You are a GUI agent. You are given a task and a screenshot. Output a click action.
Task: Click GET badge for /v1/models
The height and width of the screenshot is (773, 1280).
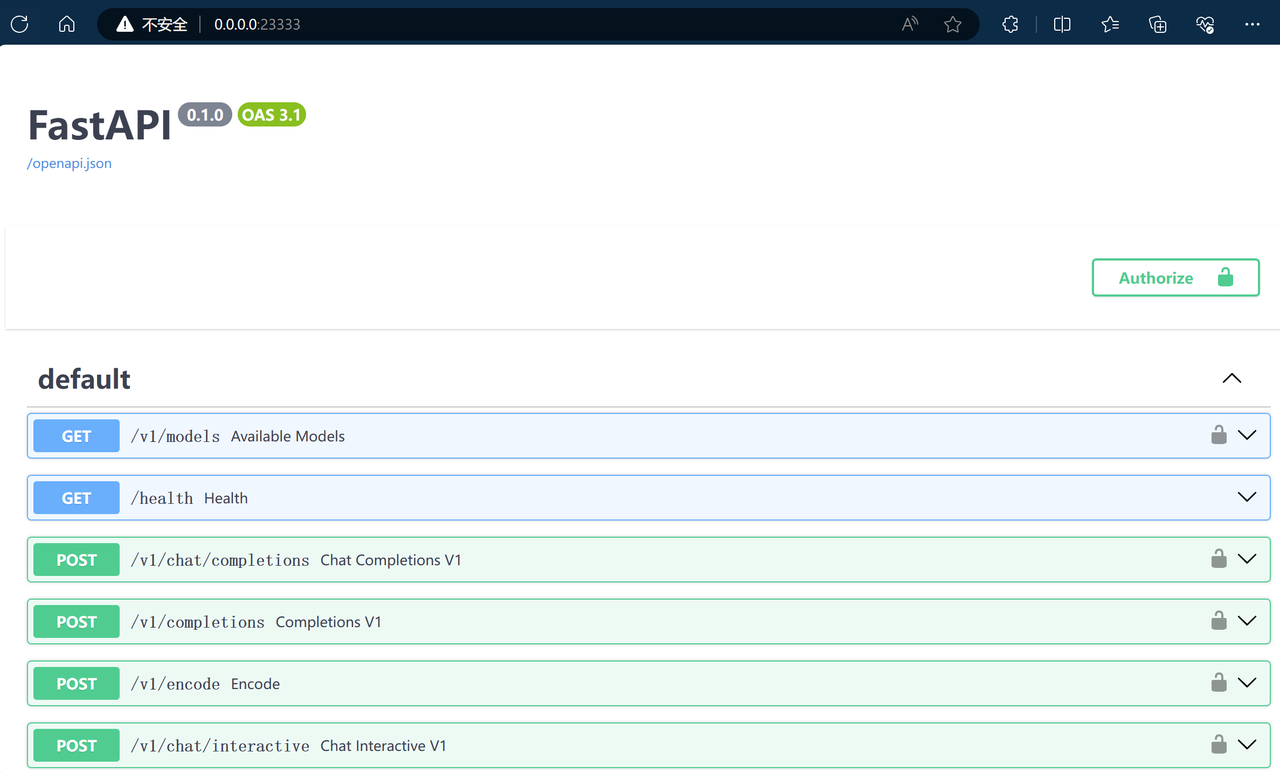tap(76, 436)
